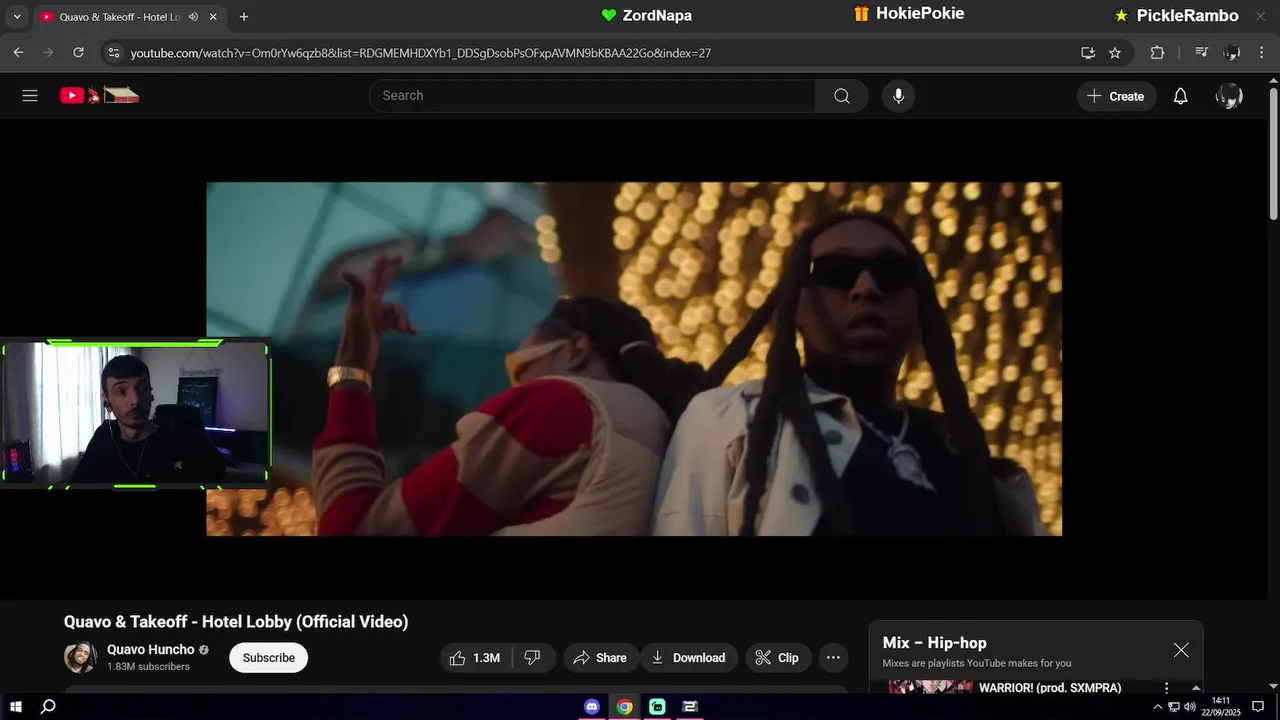Open the volume control in tray

[x=1190, y=707]
